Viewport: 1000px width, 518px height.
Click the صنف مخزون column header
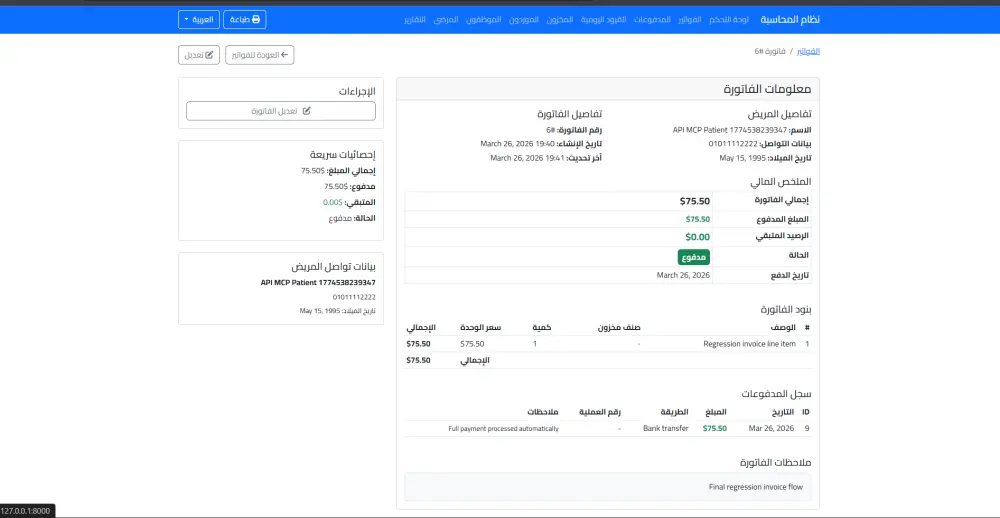point(619,327)
